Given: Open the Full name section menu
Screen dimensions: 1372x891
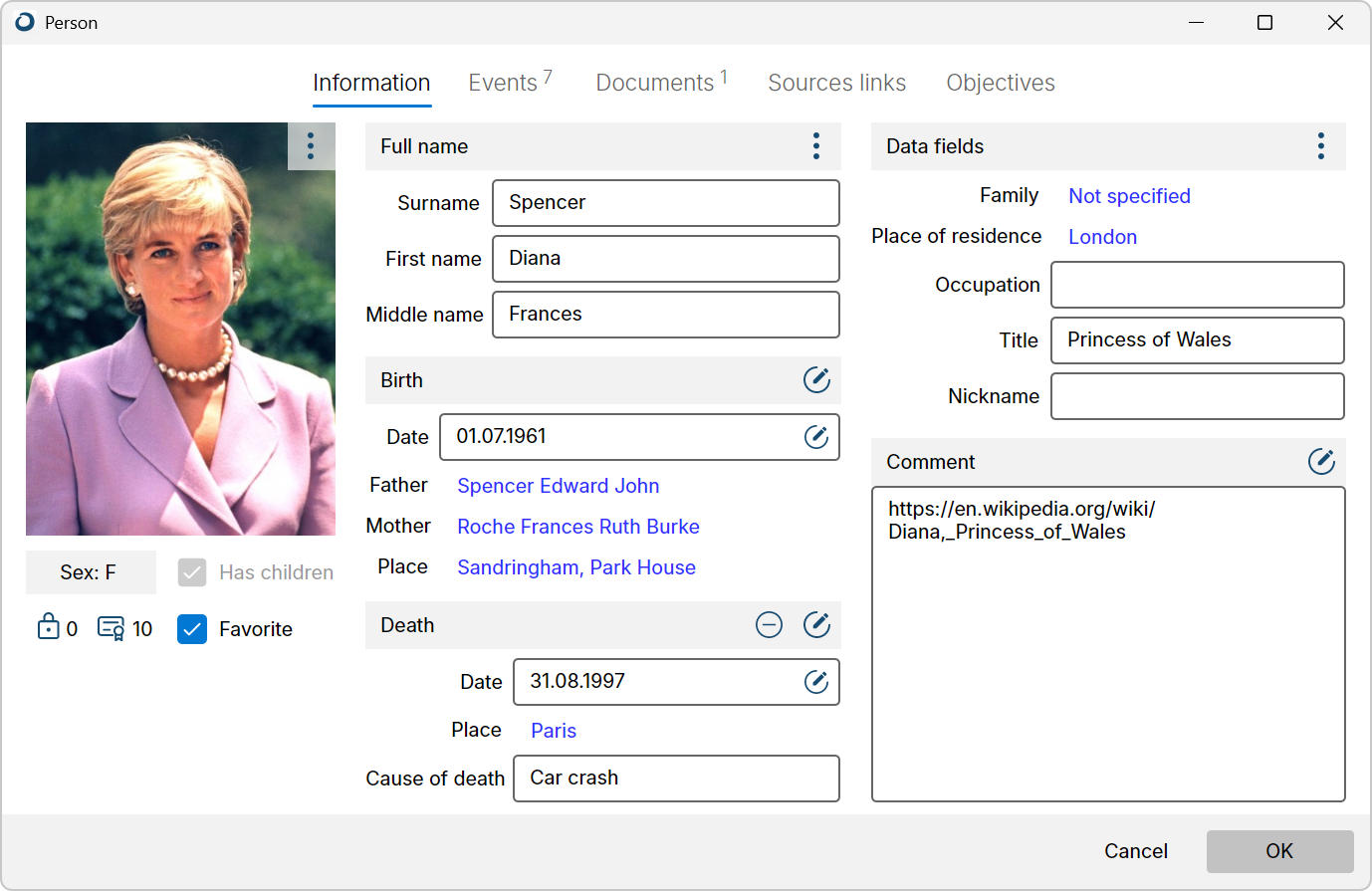Looking at the screenshot, I should click(815, 145).
